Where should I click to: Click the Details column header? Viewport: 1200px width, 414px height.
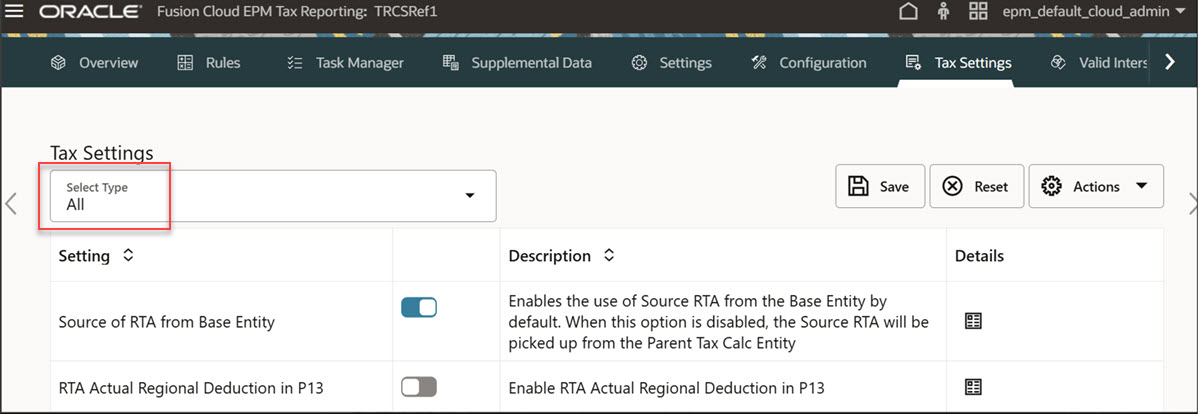pyautogui.click(x=979, y=256)
